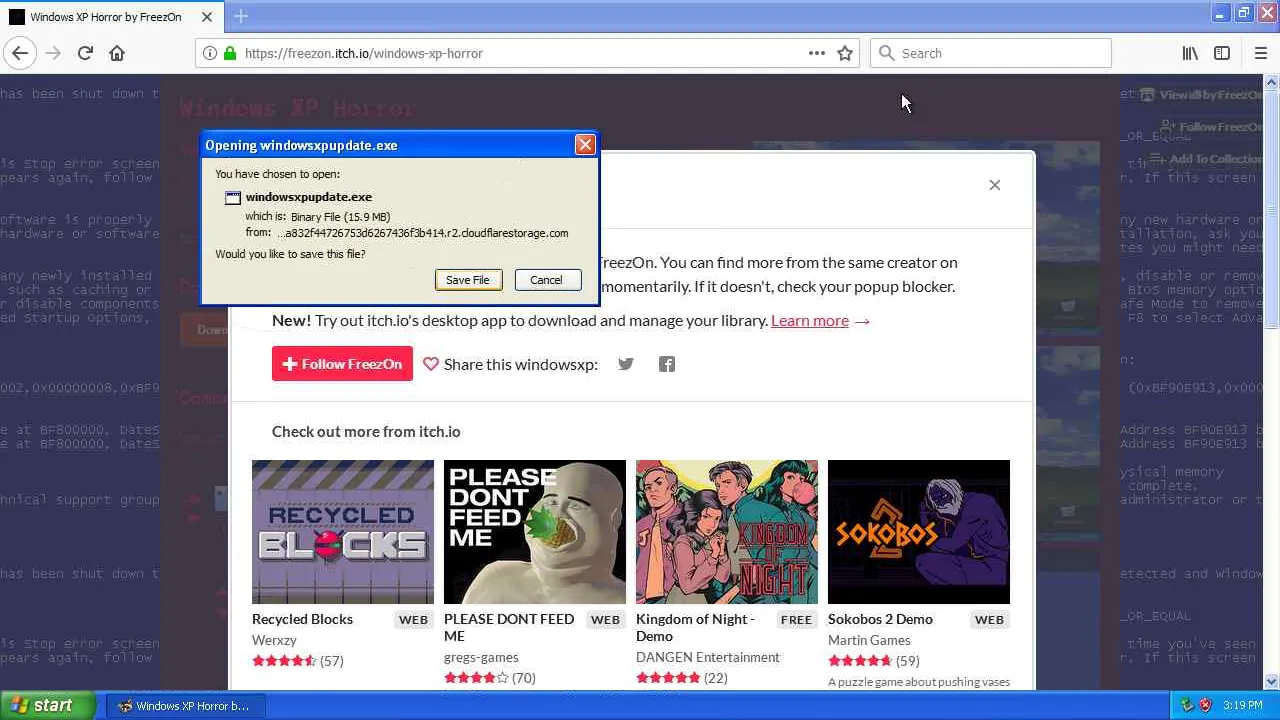1280x720 pixels.
Task: Open the Recycled Blocks title link
Action: click(302, 619)
